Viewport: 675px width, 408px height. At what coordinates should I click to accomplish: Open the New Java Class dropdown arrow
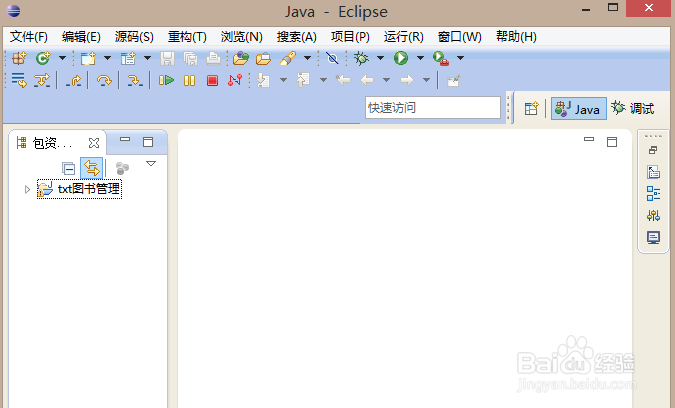[62, 58]
